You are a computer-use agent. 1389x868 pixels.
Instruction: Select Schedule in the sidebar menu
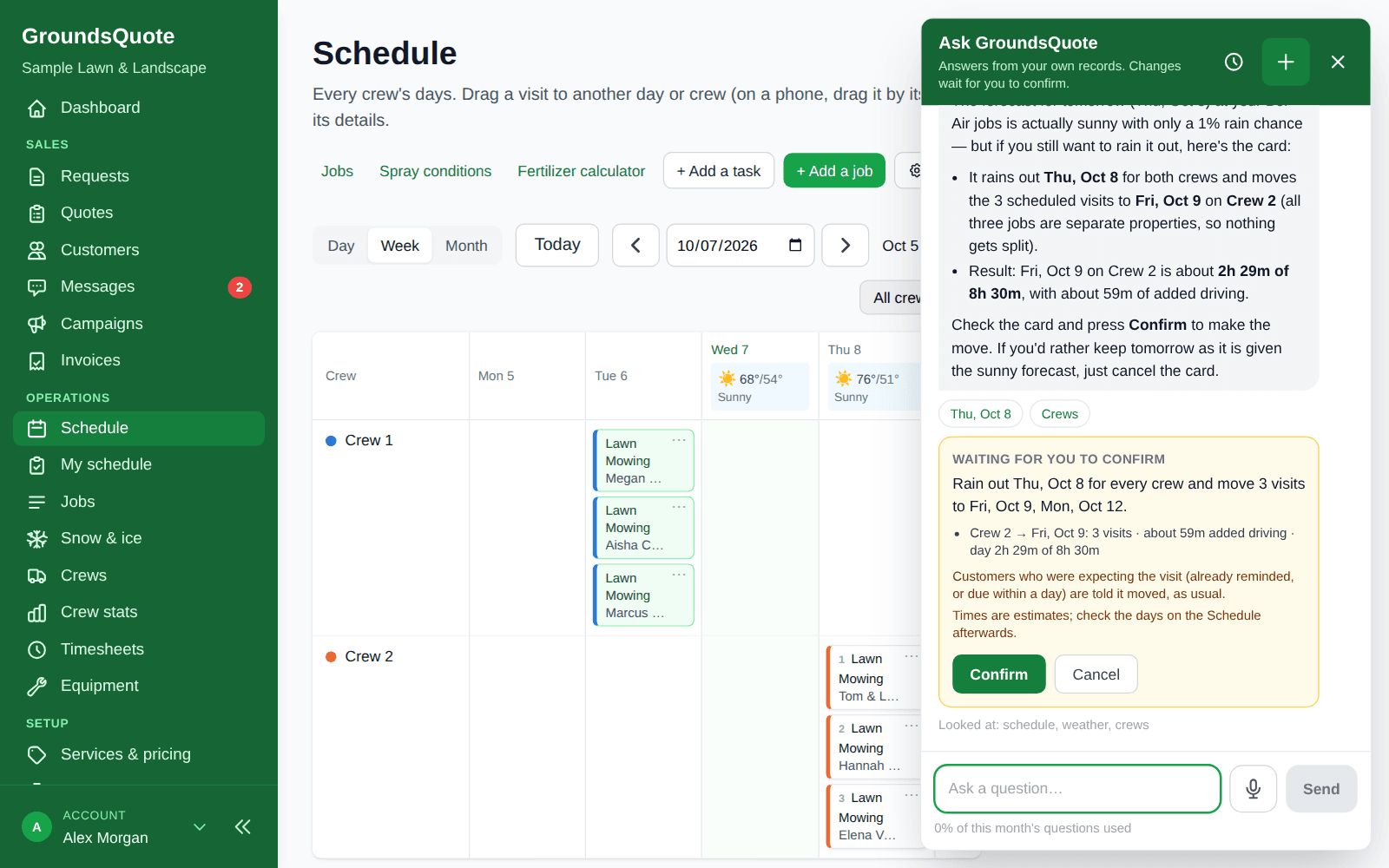tap(139, 429)
